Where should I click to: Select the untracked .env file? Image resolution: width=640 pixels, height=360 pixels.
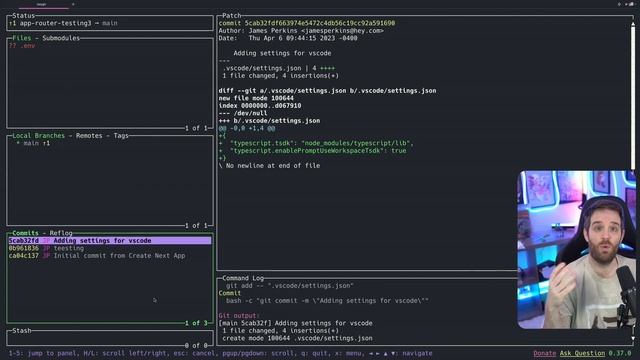pos(22,46)
